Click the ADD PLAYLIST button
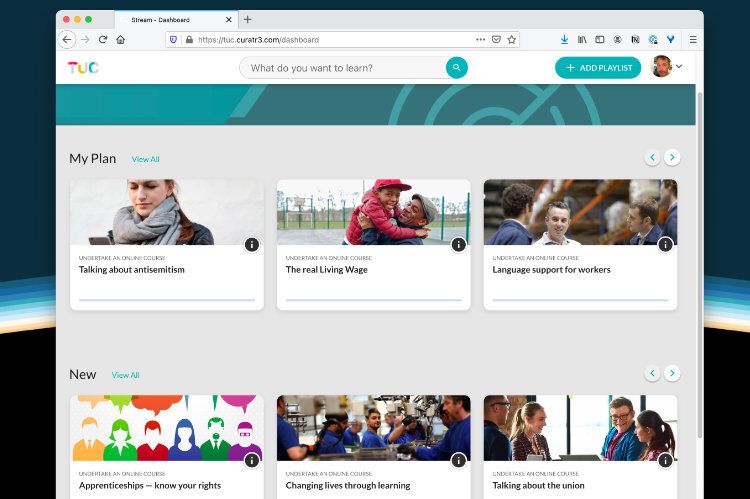The image size is (750, 499). (598, 68)
